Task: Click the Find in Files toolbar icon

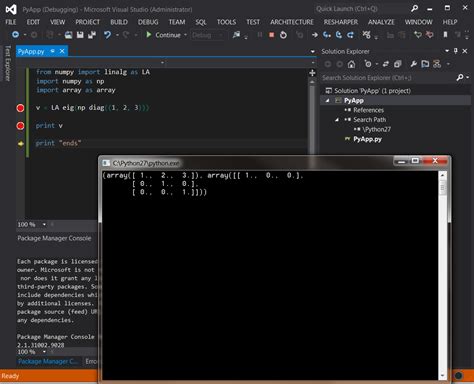Action: click(236, 35)
